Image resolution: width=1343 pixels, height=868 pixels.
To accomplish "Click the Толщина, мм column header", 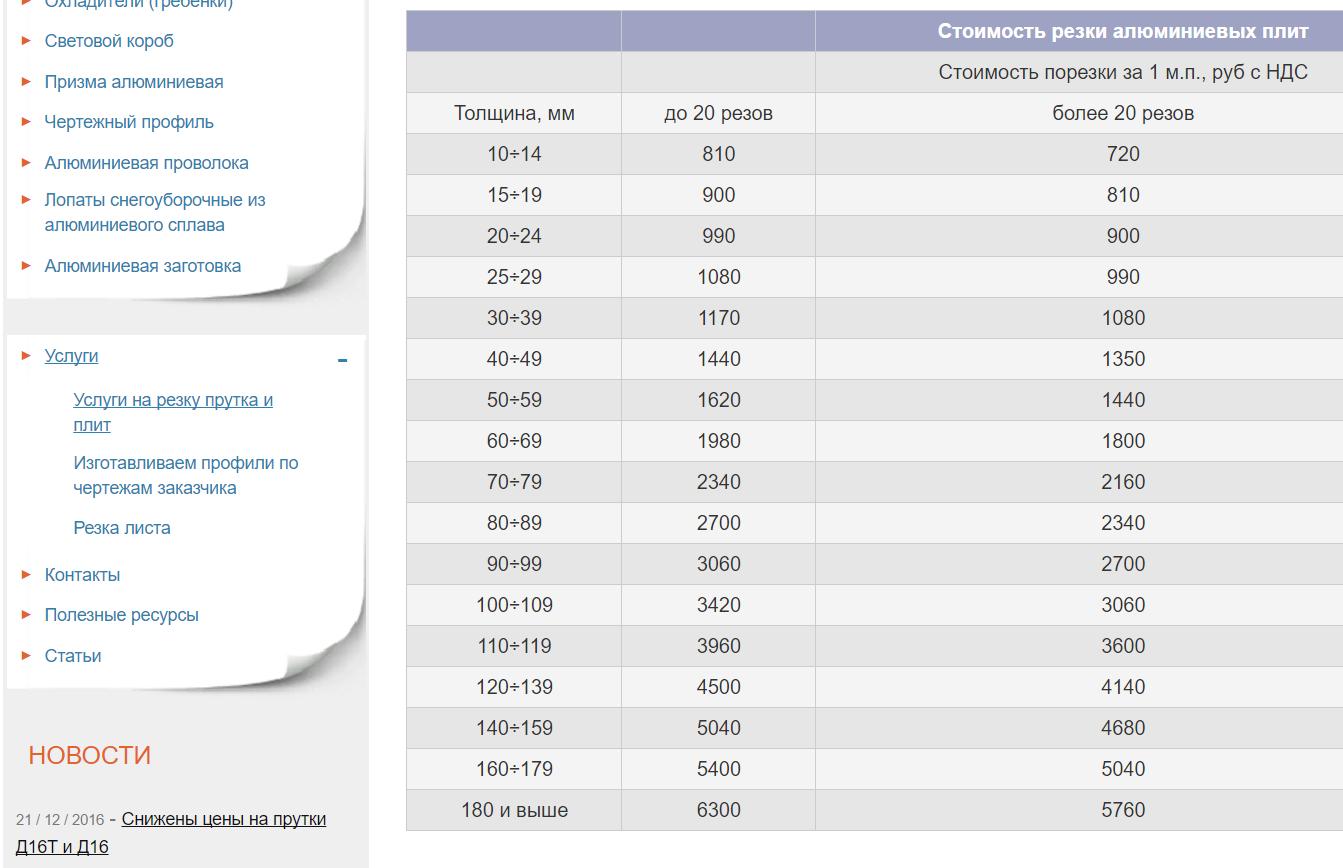I will 514,113.
